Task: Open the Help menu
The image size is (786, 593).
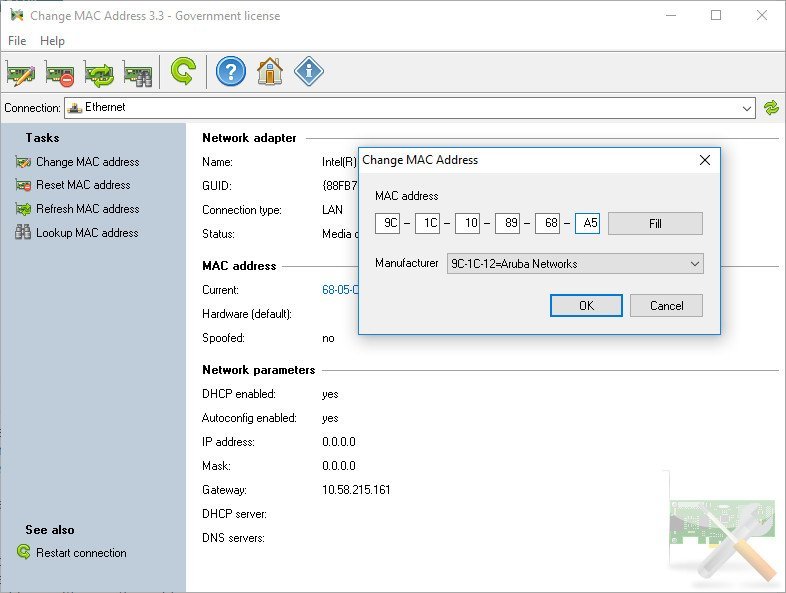Action: pyautogui.click(x=52, y=41)
